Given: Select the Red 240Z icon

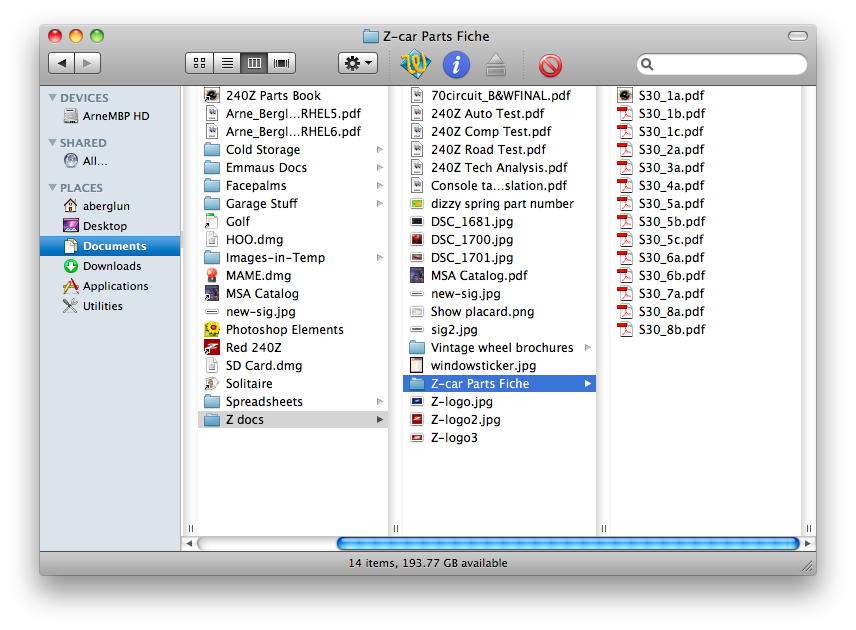Looking at the screenshot, I should (212, 348).
